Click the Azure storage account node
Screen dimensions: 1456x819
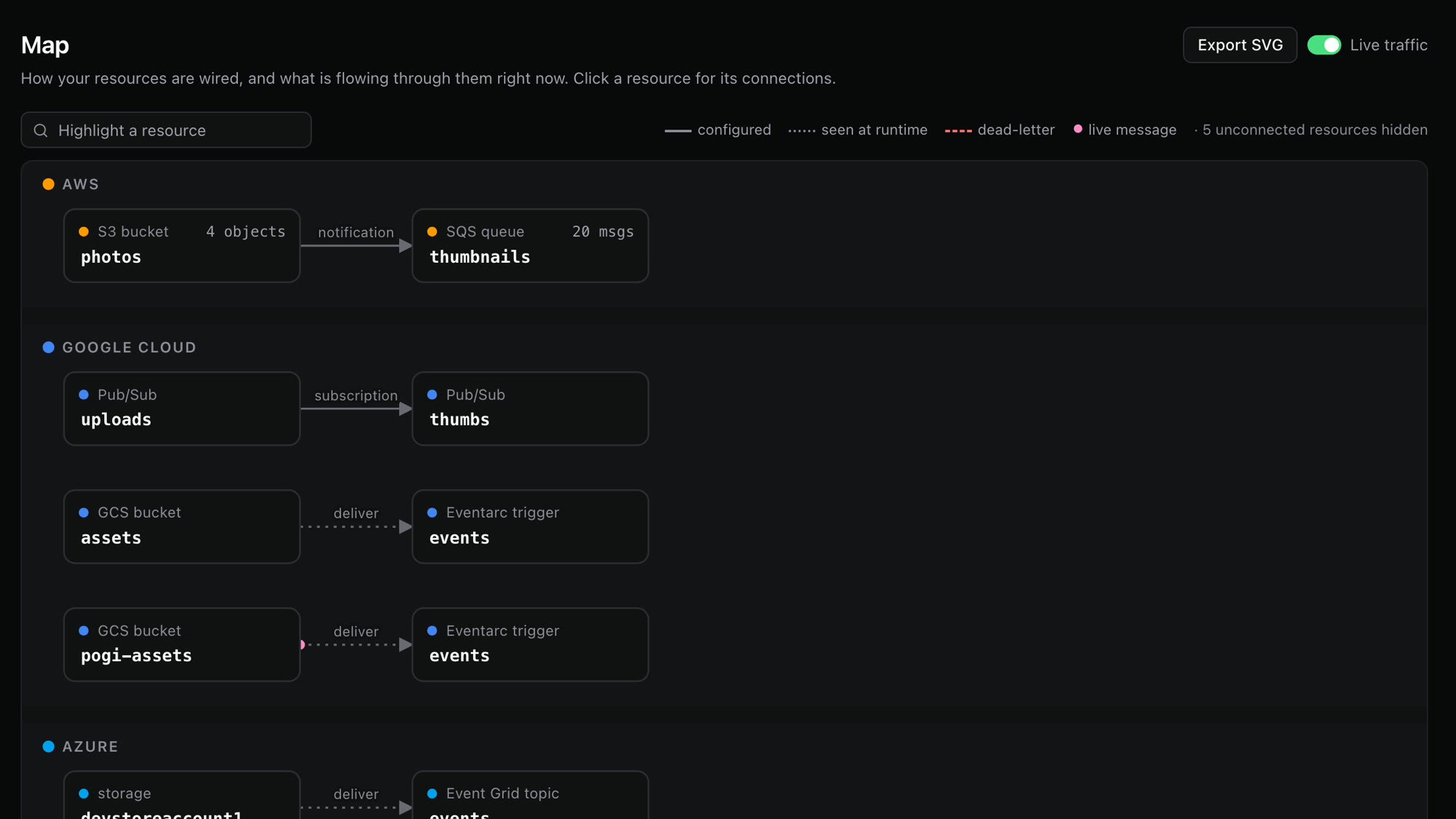pos(182,795)
